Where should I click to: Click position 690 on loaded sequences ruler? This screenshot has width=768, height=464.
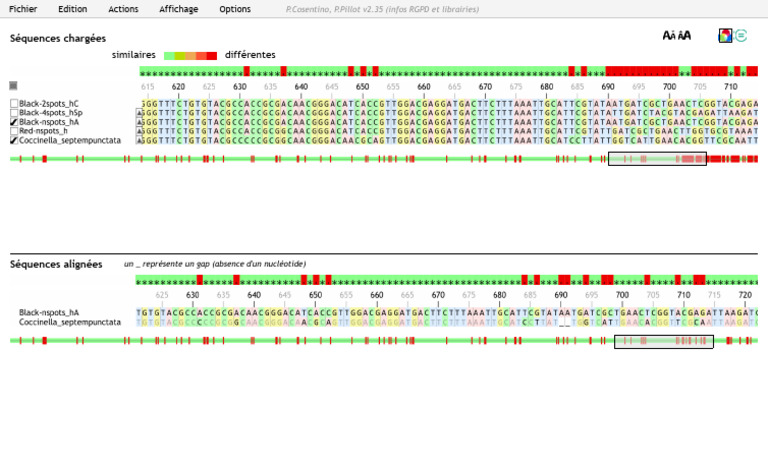point(608,87)
